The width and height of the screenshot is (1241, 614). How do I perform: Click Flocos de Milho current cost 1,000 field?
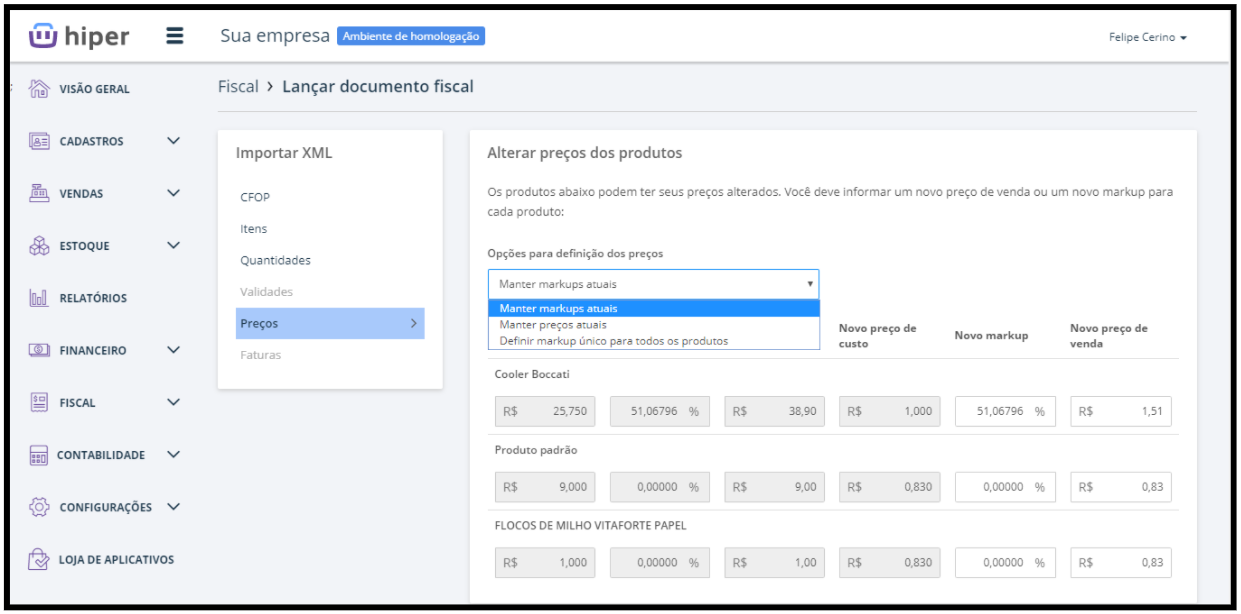[545, 563]
